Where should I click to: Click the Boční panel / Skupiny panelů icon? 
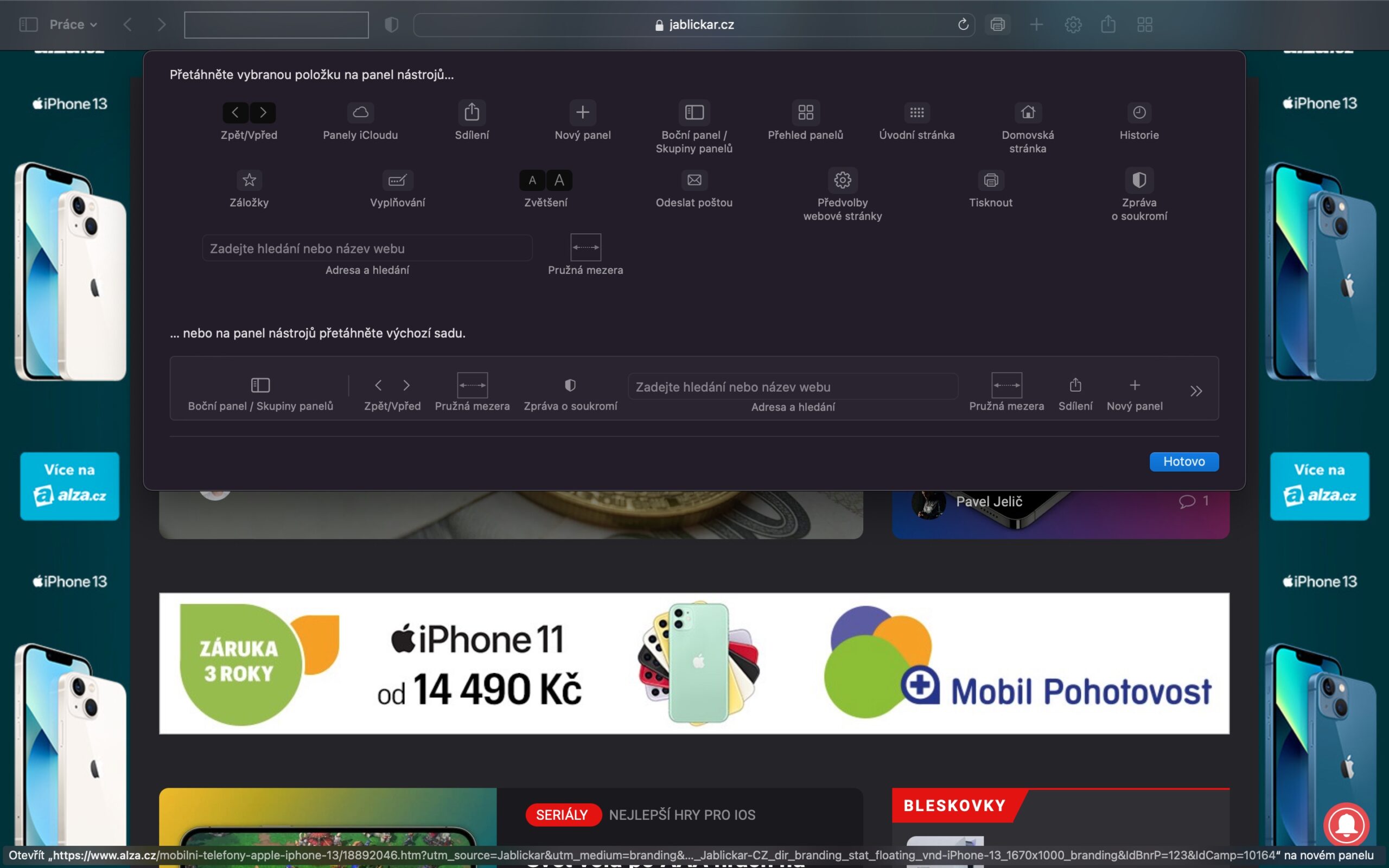coord(694,112)
